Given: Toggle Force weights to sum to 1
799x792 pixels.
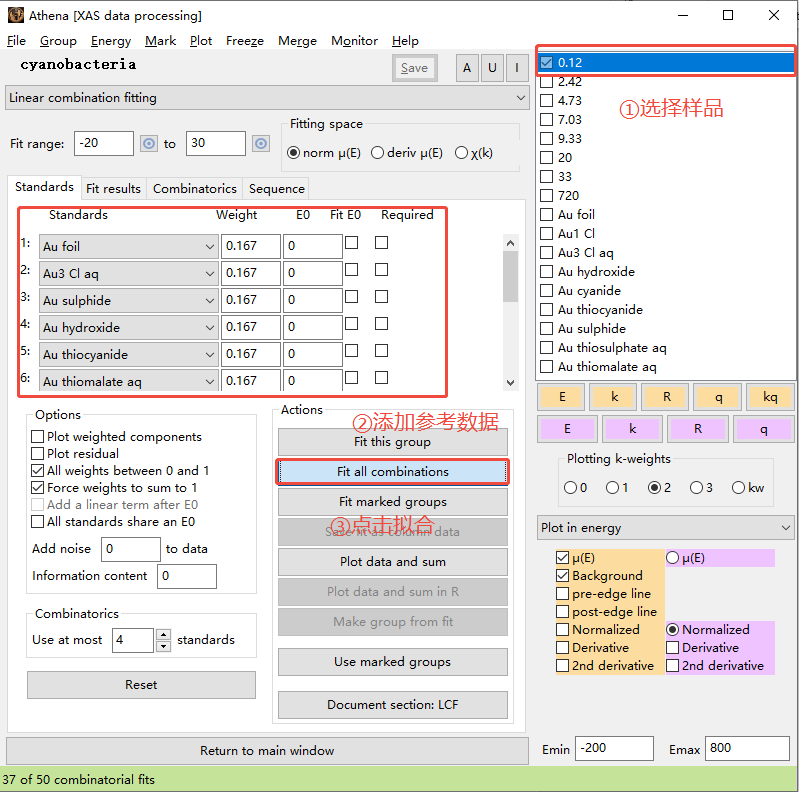Looking at the screenshot, I should 37,488.
